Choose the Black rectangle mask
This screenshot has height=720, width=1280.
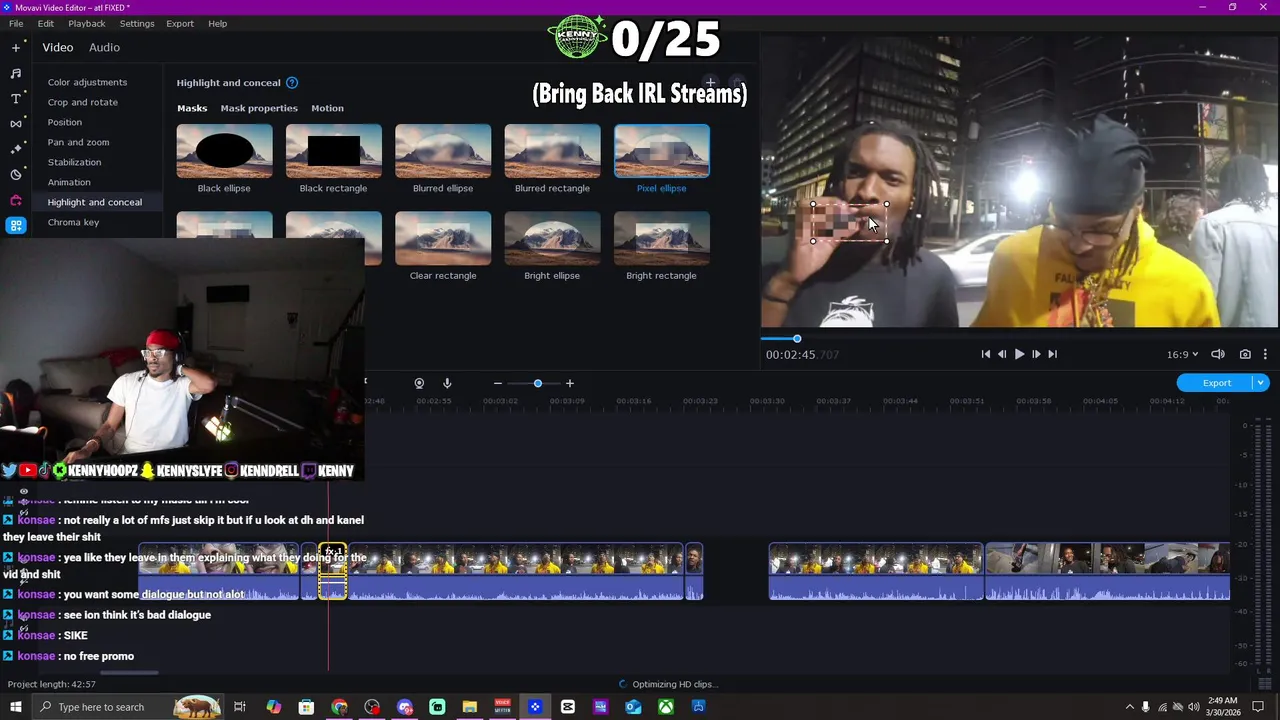tap(333, 151)
